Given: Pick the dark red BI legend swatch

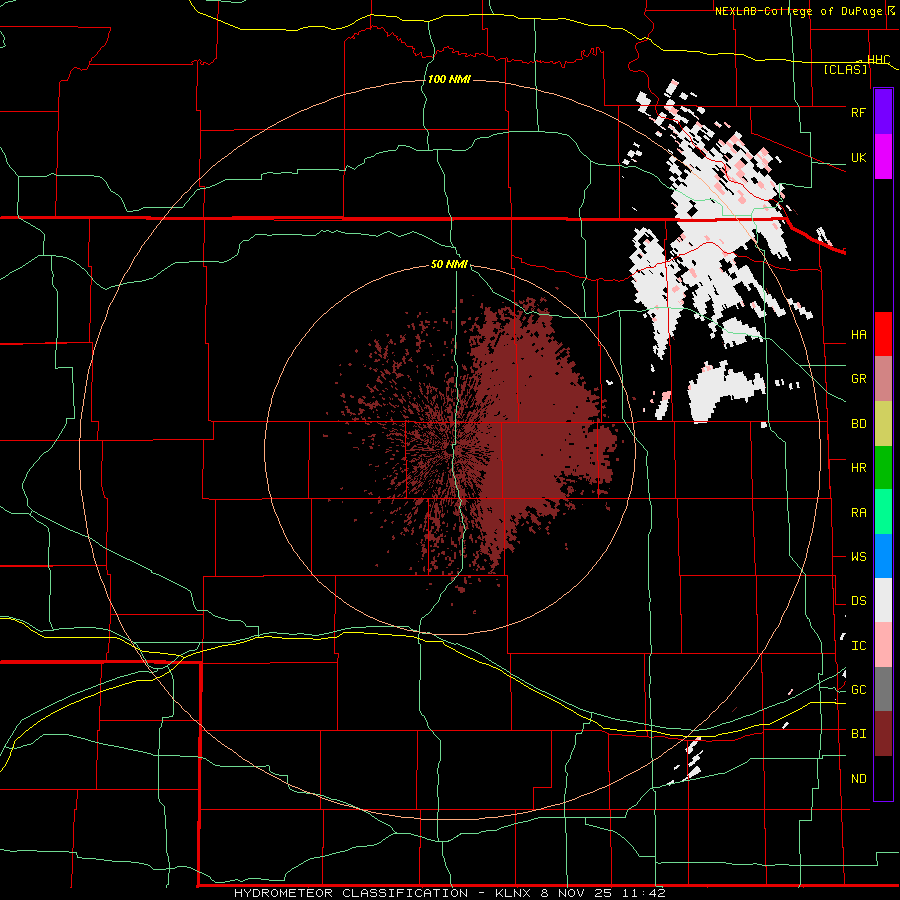Looking at the screenshot, I should click(x=883, y=734).
